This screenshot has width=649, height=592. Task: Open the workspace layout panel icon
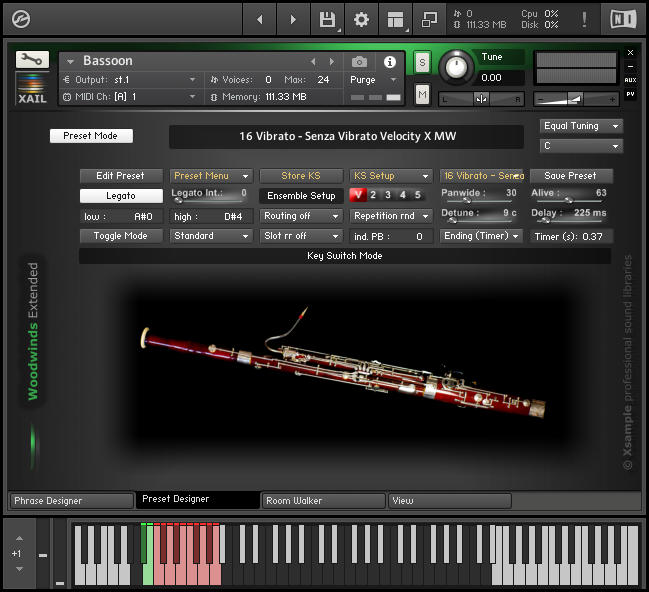(395, 19)
